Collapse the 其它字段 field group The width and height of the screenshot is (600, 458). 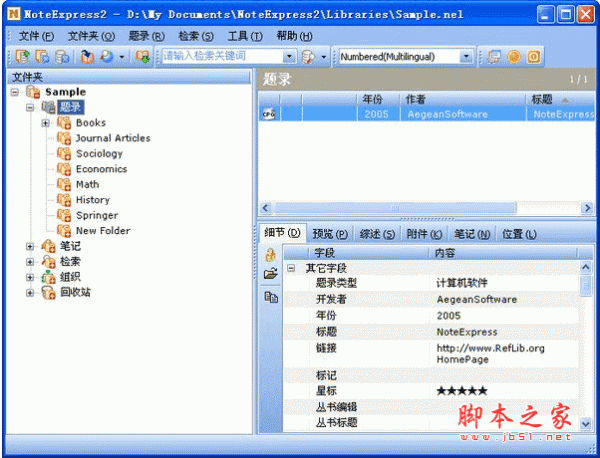coord(291,268)
